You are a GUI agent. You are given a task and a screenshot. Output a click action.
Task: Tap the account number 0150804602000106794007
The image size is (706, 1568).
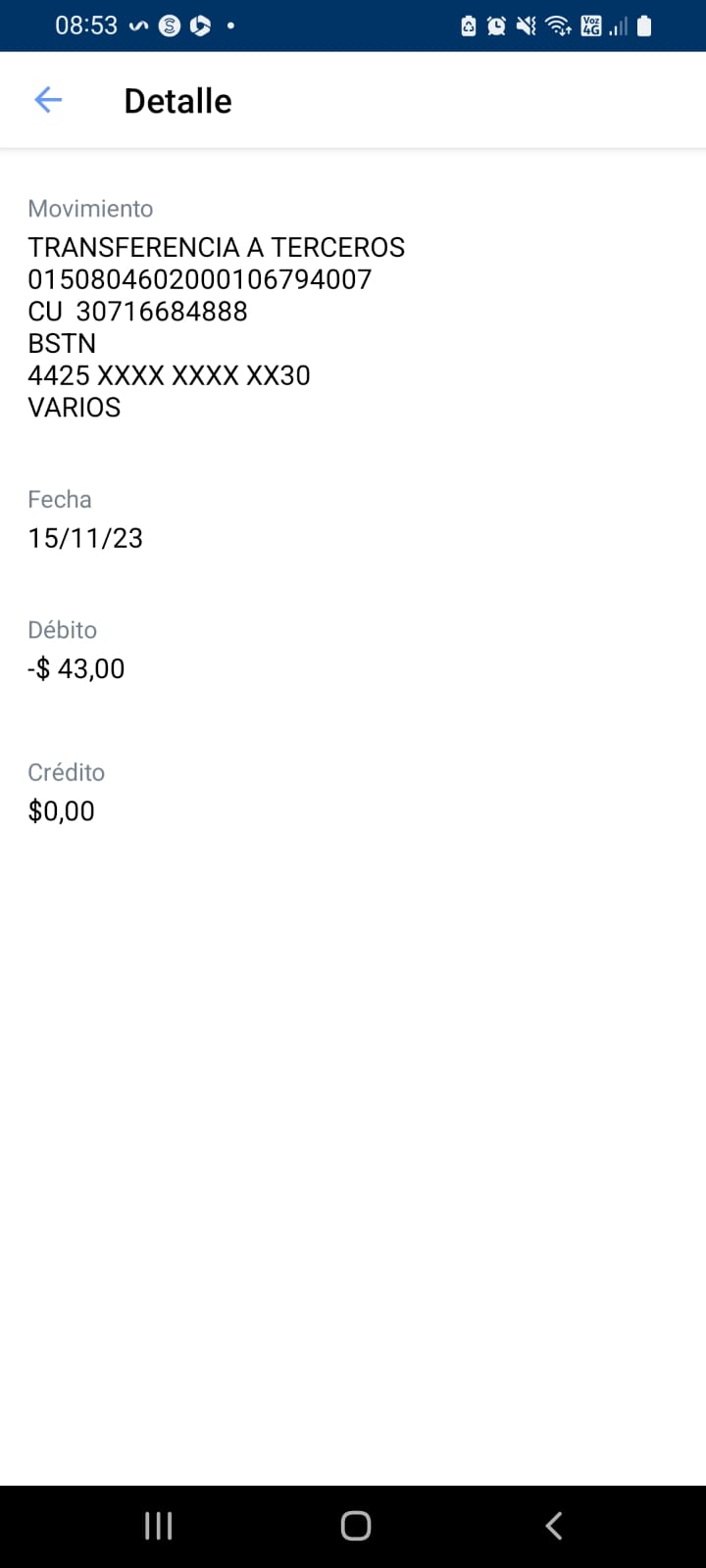coord(199,279)
